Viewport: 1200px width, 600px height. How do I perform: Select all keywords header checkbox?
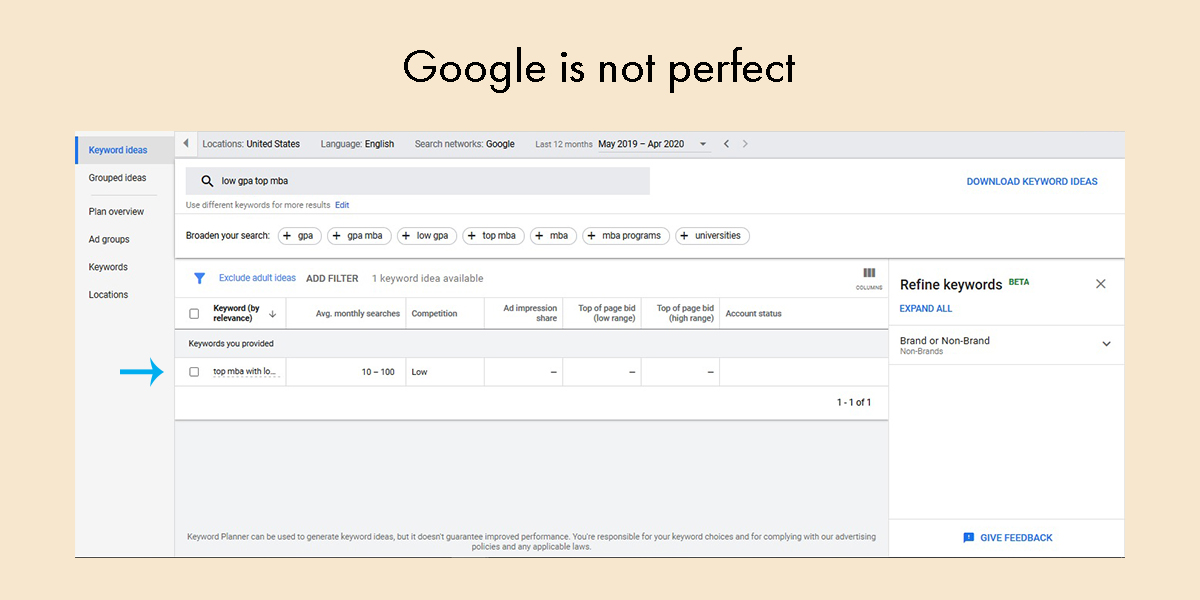point(194,313)
